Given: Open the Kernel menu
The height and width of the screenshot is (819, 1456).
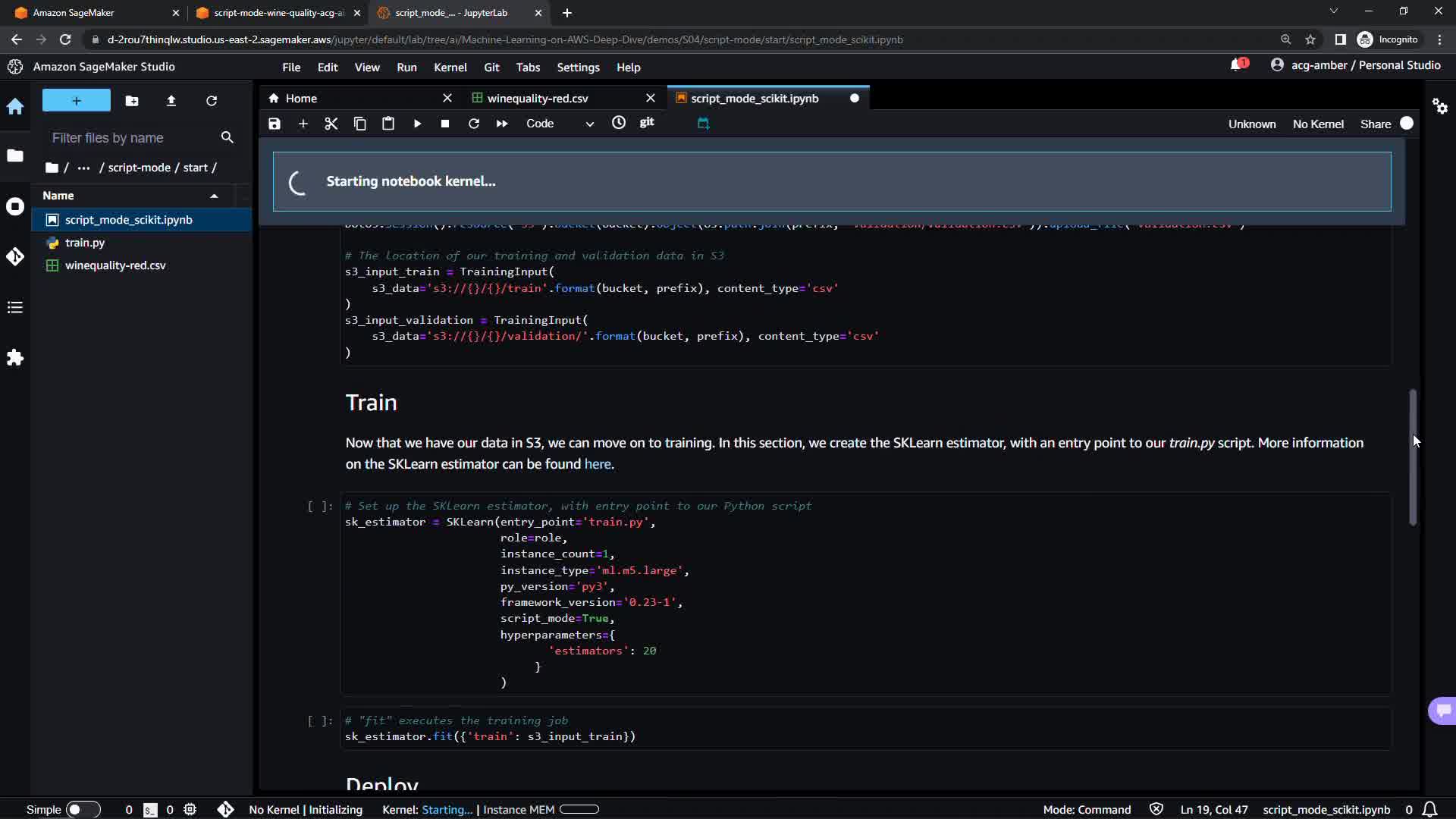Looking at the screenshot, I should [x=450, y=67].
